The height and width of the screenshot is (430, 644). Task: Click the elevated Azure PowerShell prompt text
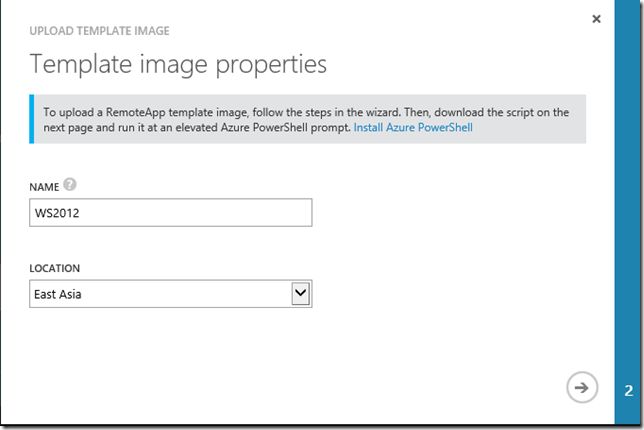(x=262, y=127)
